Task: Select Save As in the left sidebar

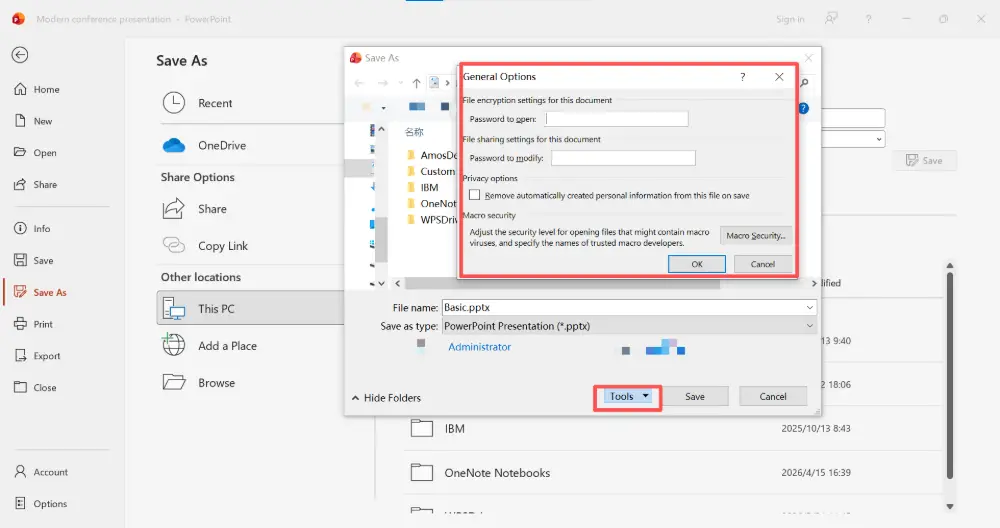Action: [40, 292]
